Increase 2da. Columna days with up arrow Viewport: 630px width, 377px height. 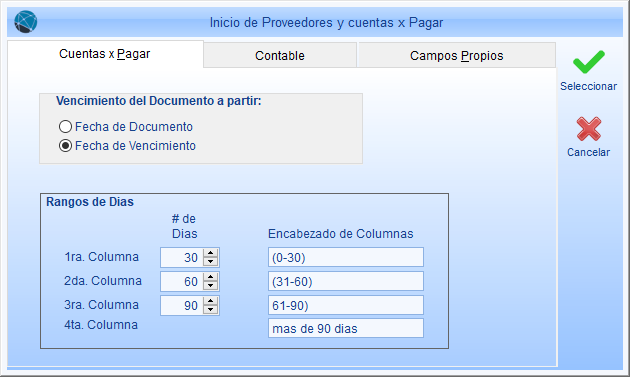[211, 277]
